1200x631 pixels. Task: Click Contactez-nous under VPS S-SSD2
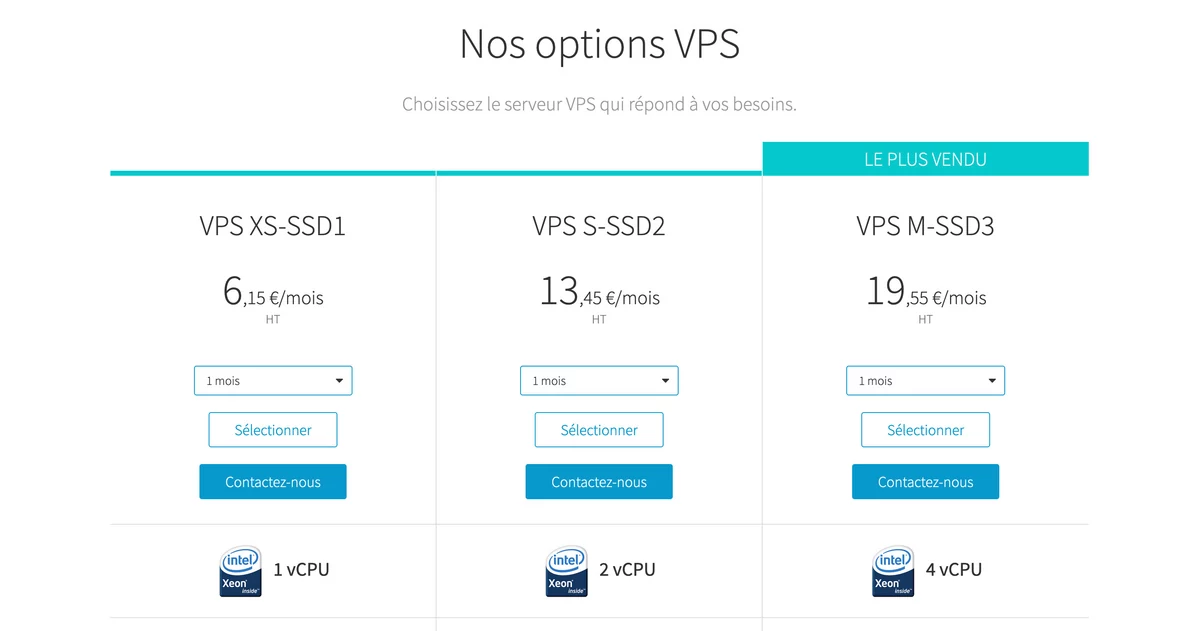click(599, 482)
